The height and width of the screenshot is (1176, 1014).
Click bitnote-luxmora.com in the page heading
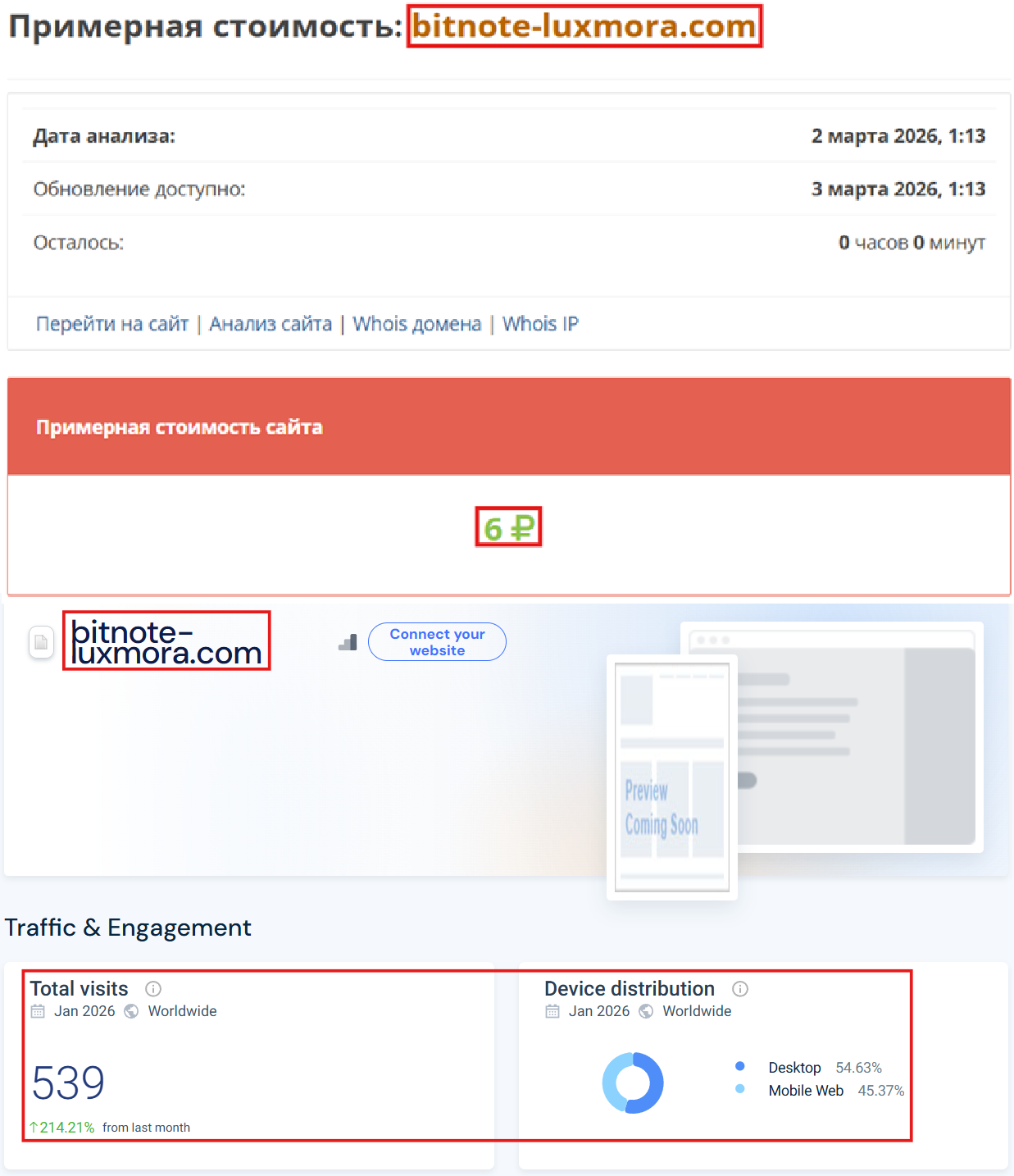coord(584,27)
